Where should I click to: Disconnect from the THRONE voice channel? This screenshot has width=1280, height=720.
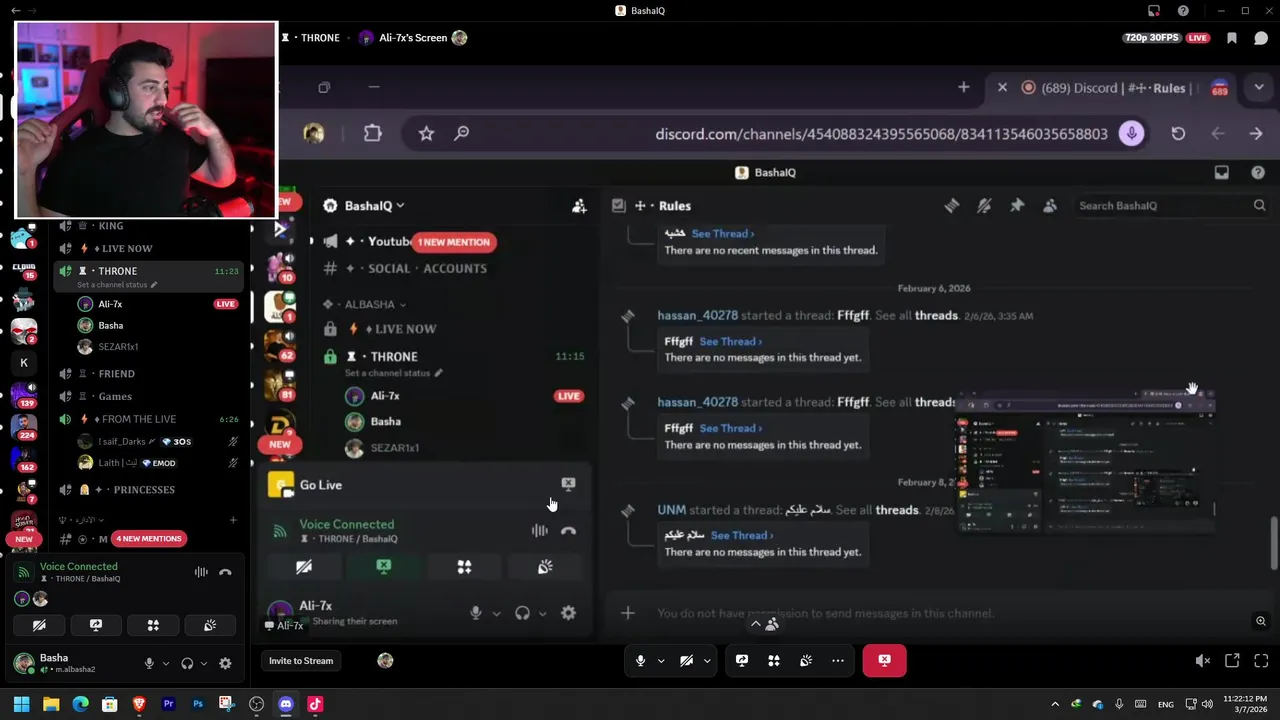point(225,572)
